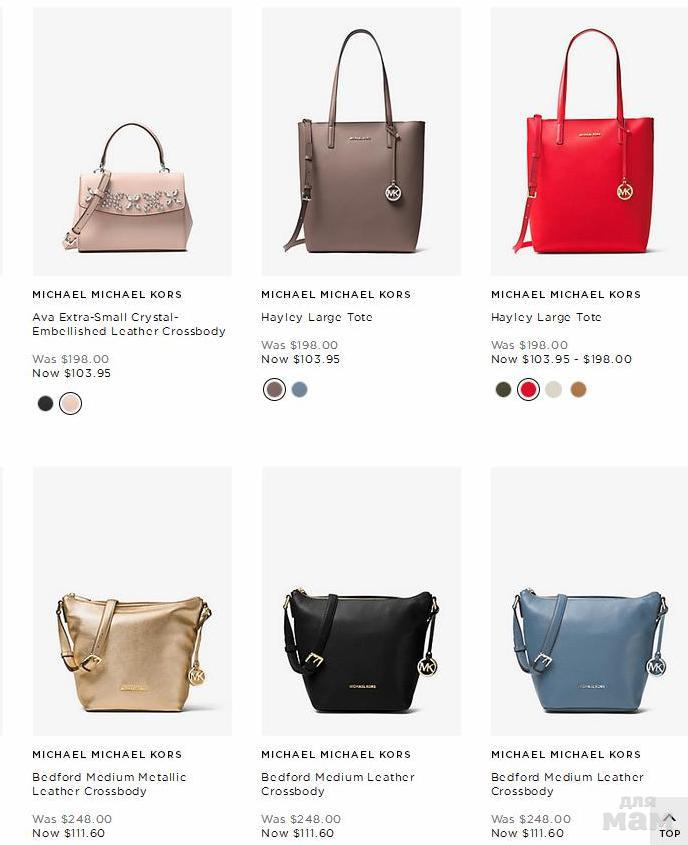
Task: Pick tan swatch on red Hayley tote
Action: point(578,389)
